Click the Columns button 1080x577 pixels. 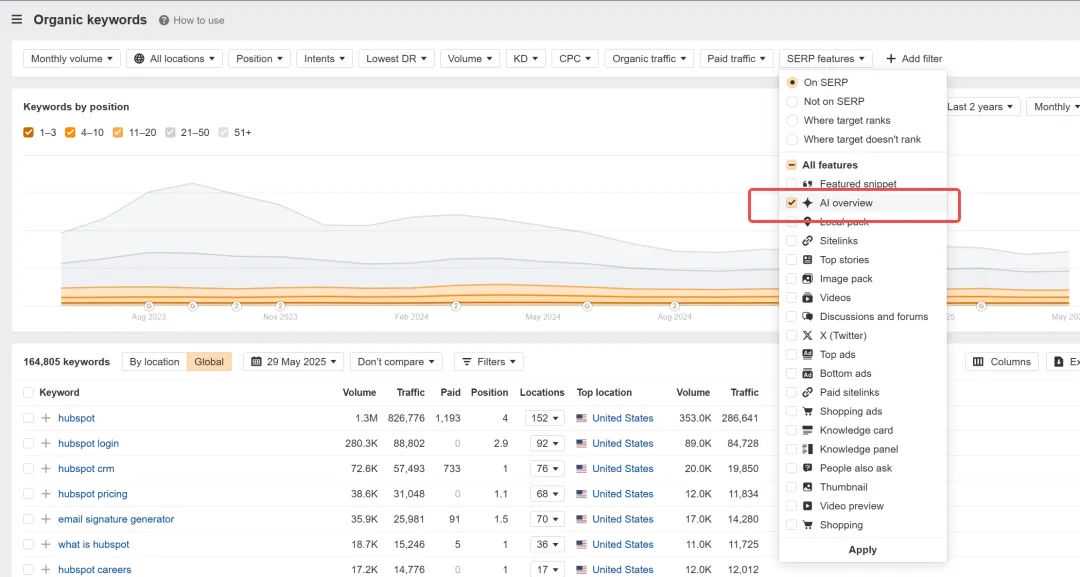(1001, 361)
